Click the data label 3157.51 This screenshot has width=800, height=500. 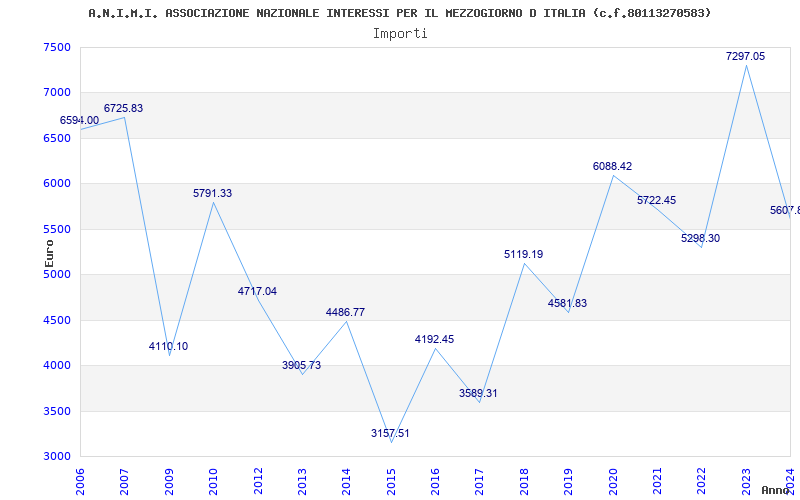click(x=390, y=433)
